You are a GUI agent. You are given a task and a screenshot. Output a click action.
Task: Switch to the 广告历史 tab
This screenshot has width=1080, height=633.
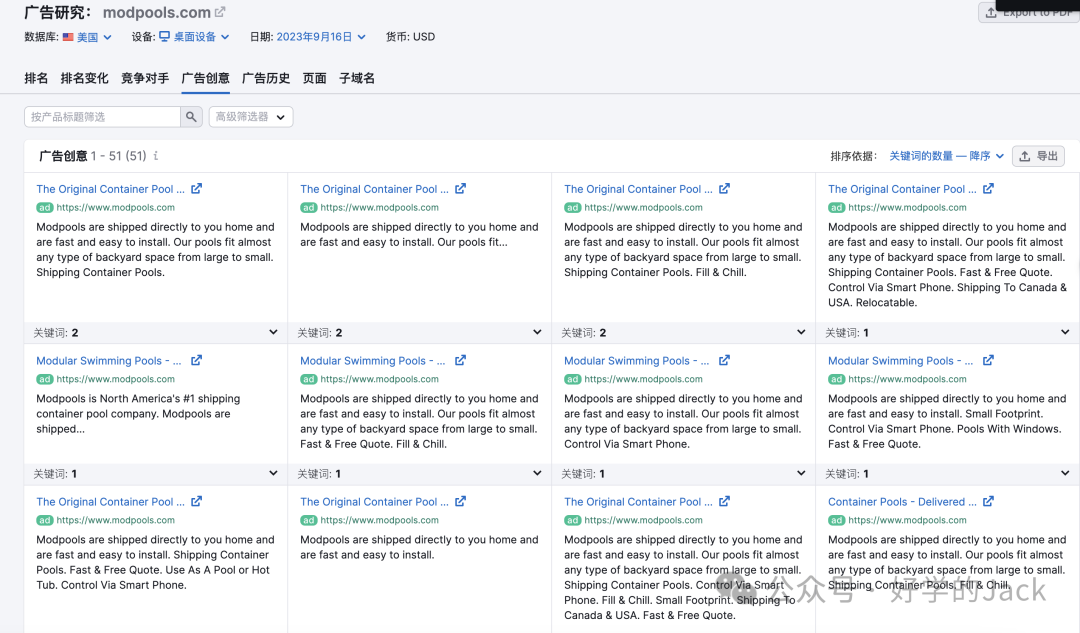pyautogui.click(x=266, y=79)
